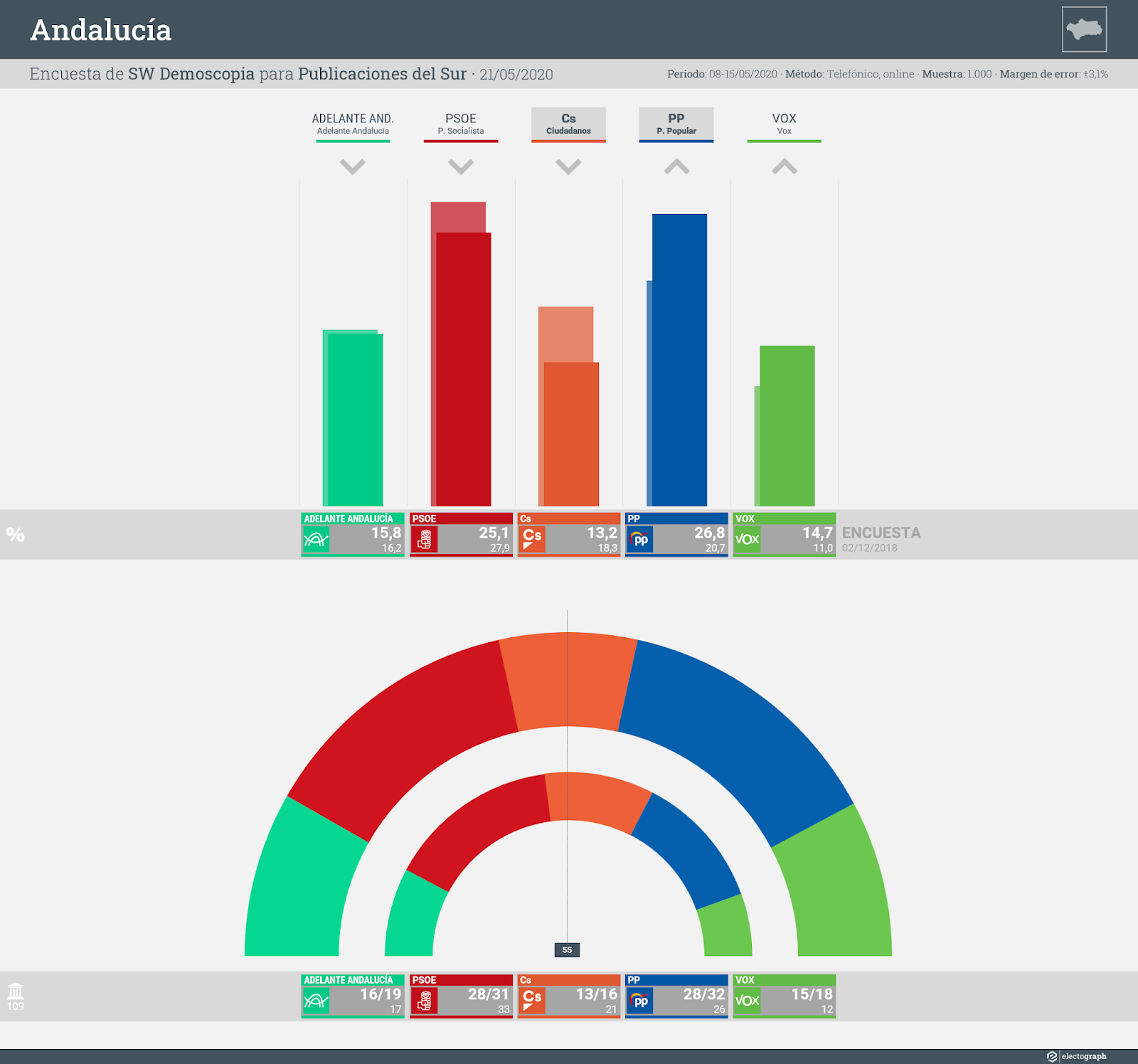The width and height of the screenshot is (1138, 1064).
Task: Click the Periodo 08-15/05/2020 text
Action: pyautogui.click(x=722, y=74)
